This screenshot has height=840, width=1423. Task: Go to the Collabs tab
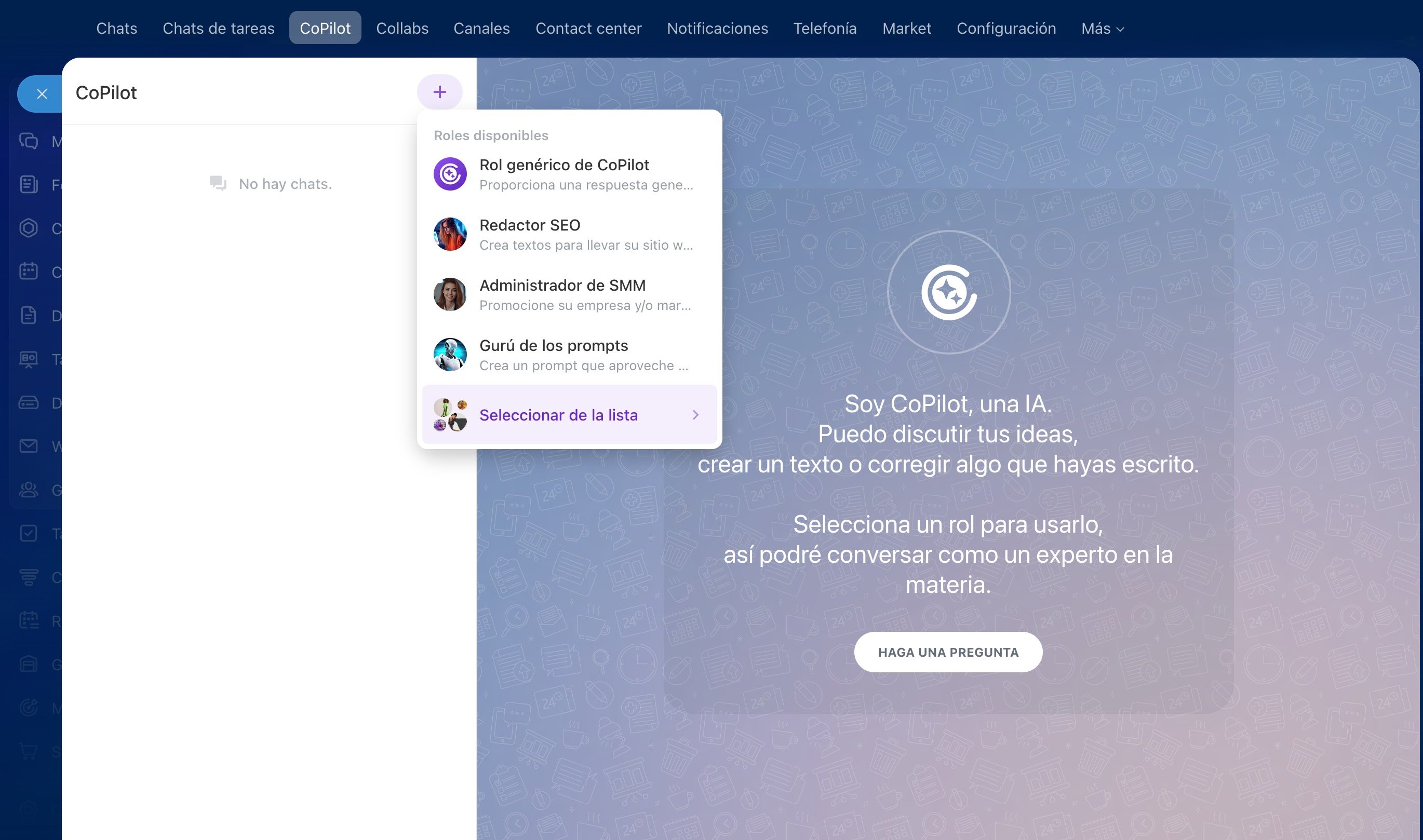[x=401, y=29]
